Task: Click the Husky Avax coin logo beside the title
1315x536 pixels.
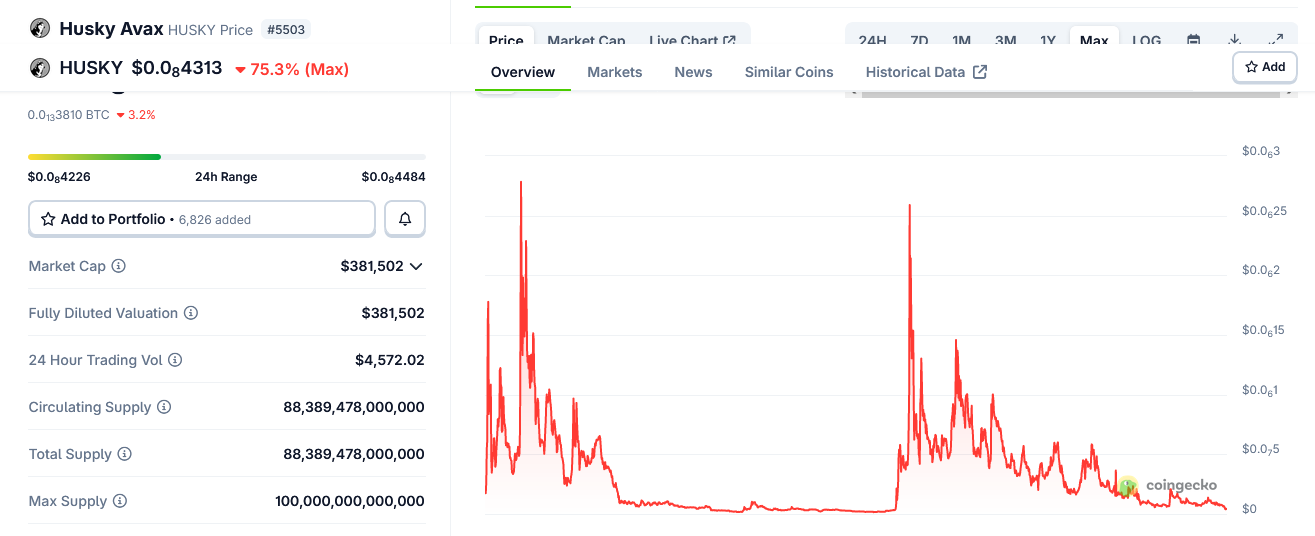Action: pos(40,28)
